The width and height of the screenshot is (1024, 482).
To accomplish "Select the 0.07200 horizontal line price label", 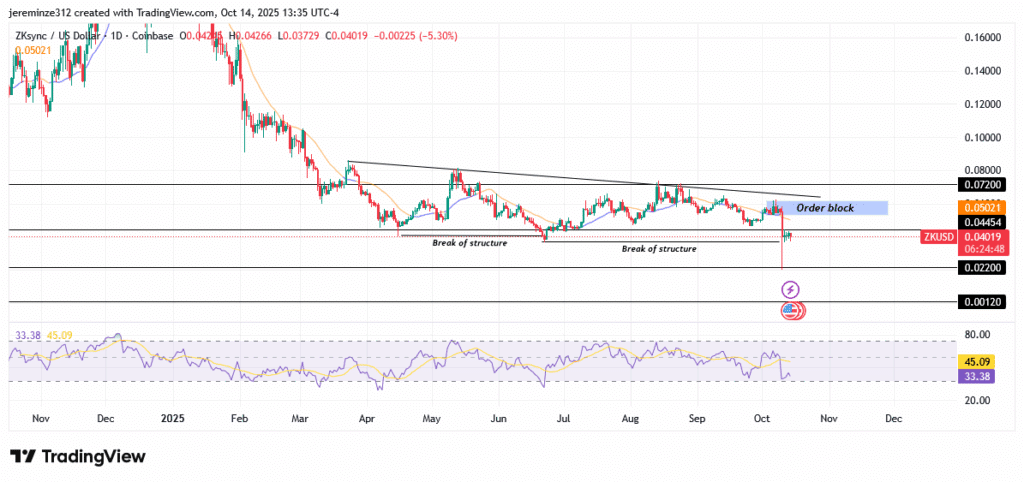I will point(983,185).
